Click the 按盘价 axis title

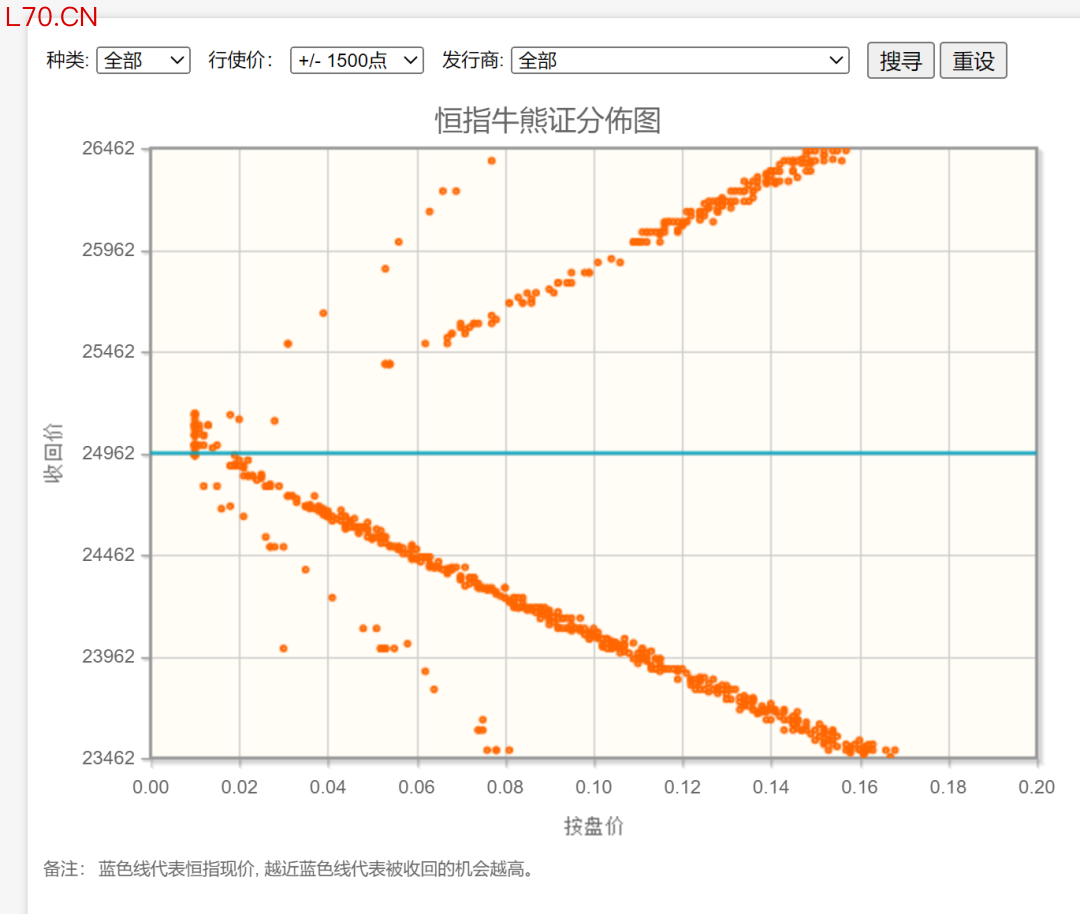(x=594, y=826)
